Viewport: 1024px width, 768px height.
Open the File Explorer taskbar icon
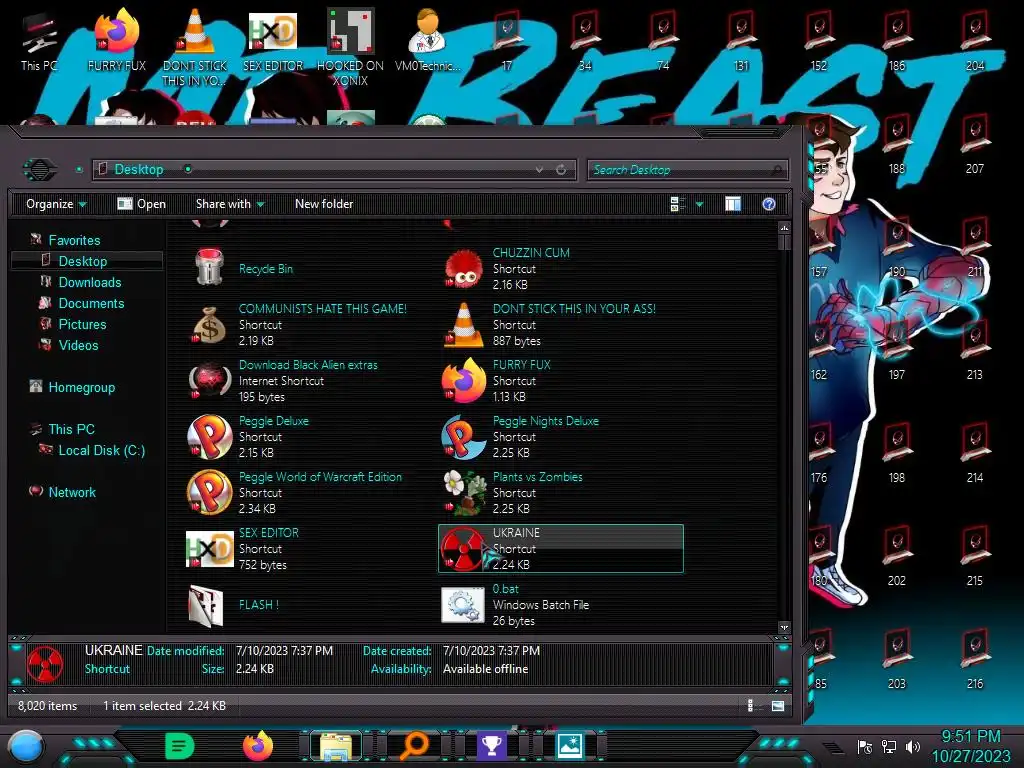point(336,746)
